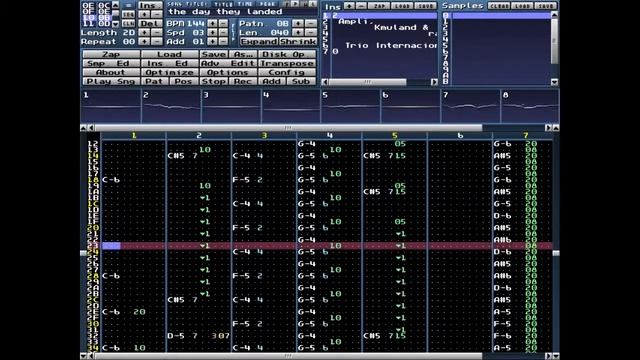Increase pattern Len with plus

(298, 33)
